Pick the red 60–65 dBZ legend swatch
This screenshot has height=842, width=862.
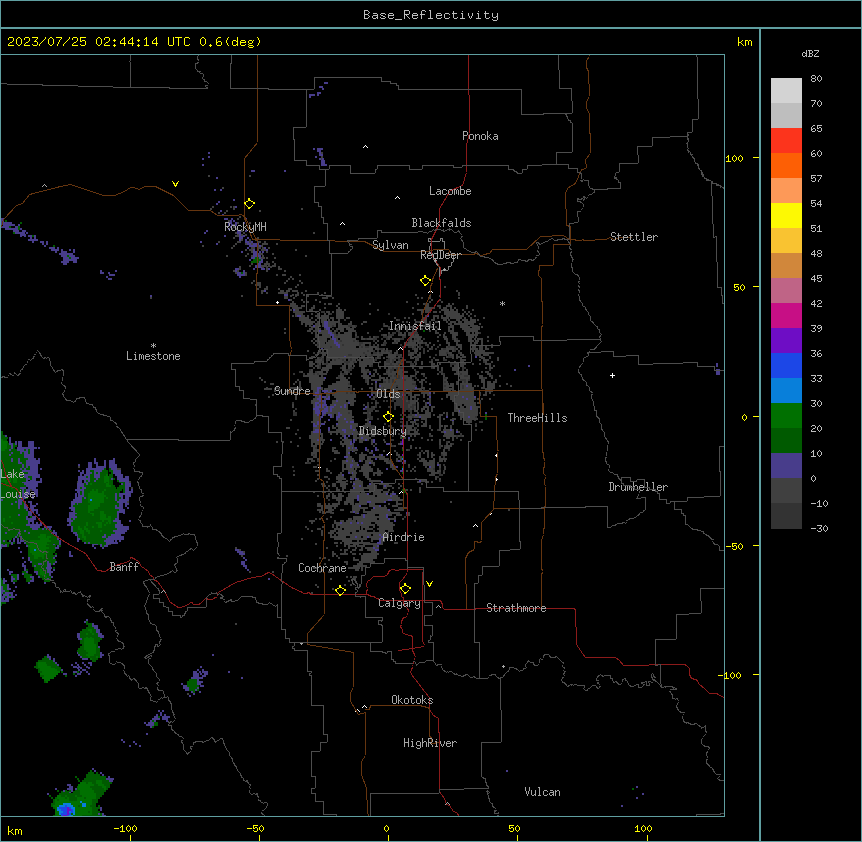786,140
